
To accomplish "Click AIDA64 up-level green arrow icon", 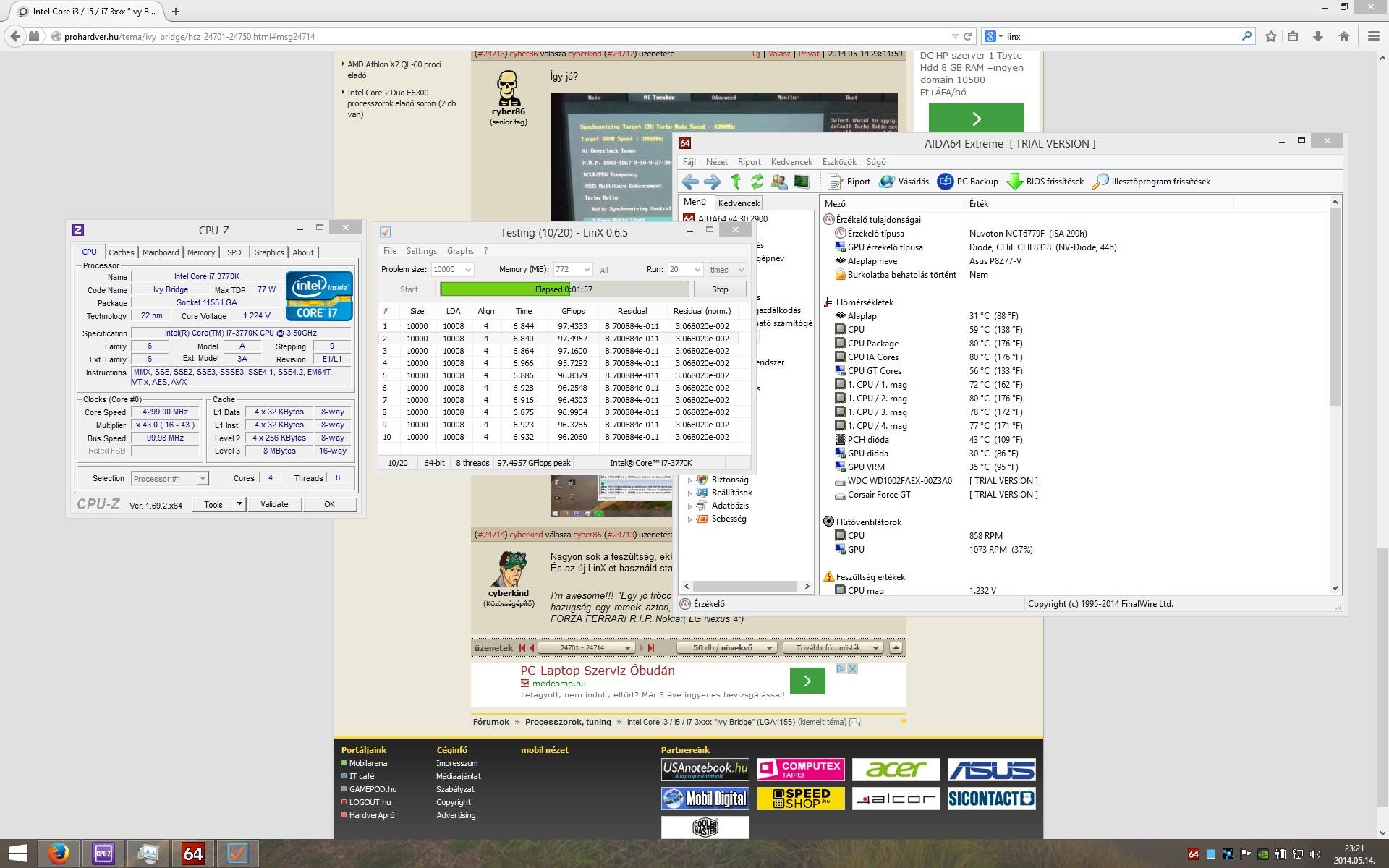I will click(x=736, y=182).
